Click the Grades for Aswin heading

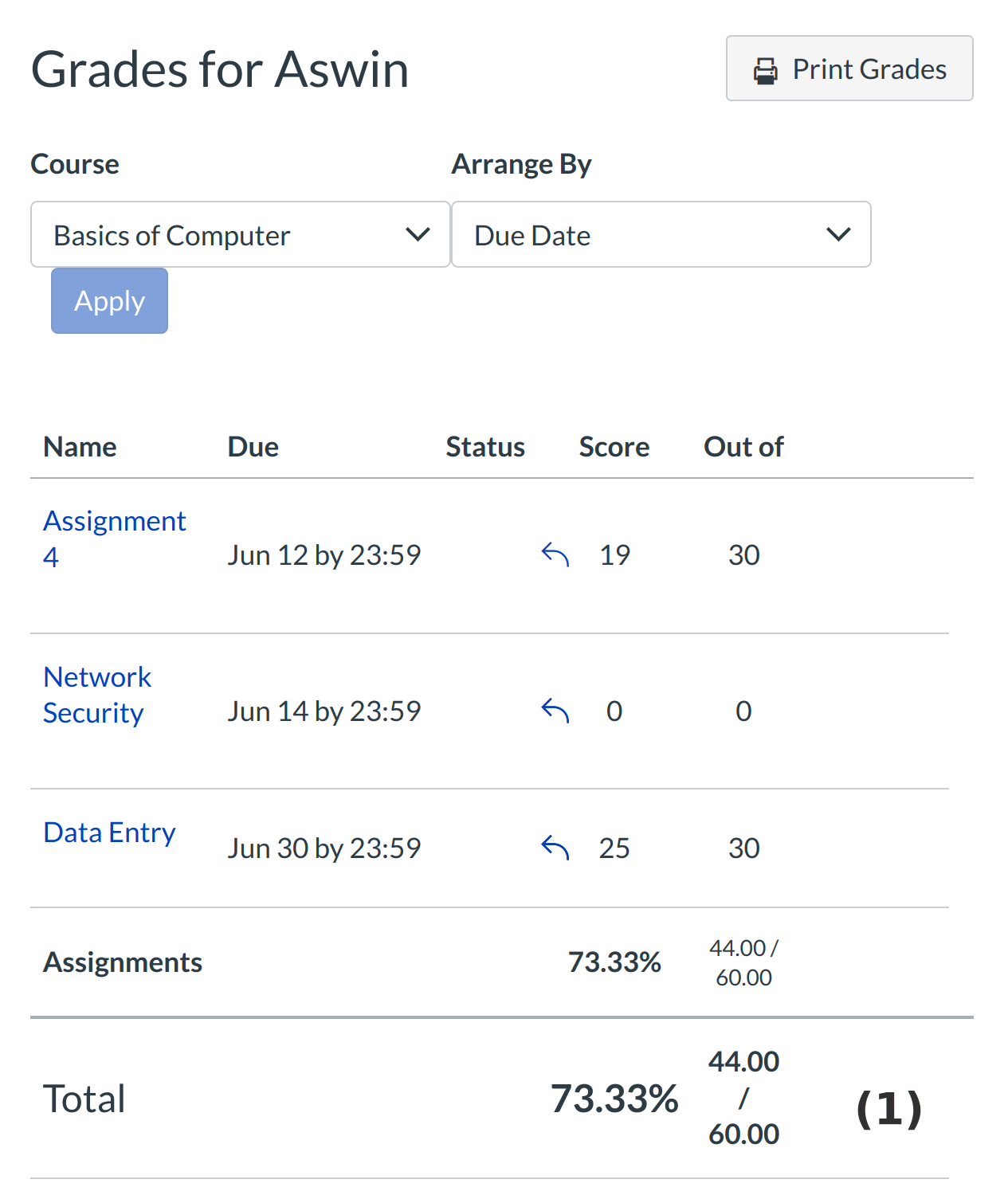click(220, 69)
